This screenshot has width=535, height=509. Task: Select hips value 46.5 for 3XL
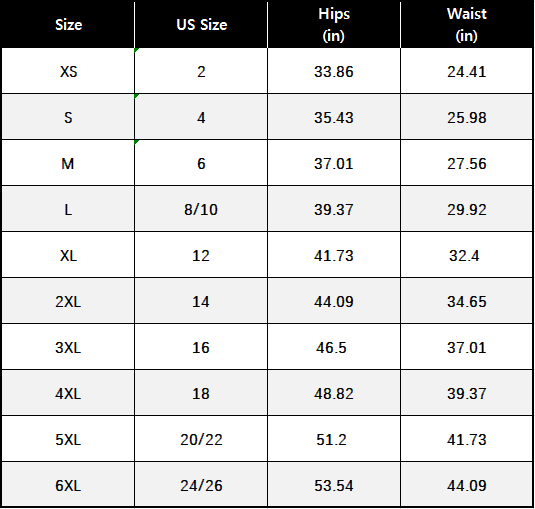(x=331, y=347)
